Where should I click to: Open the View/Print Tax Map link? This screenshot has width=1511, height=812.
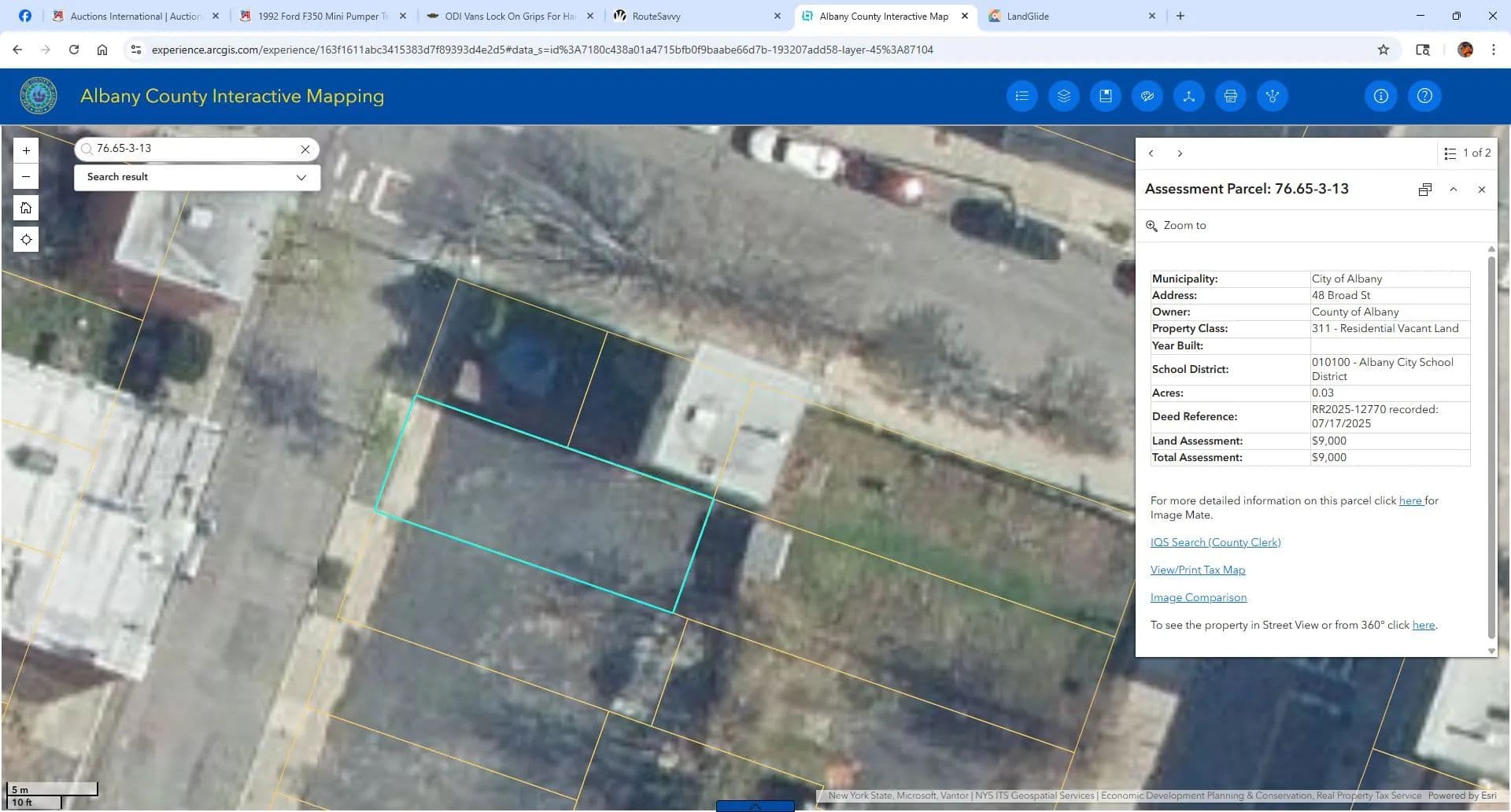1197,570
